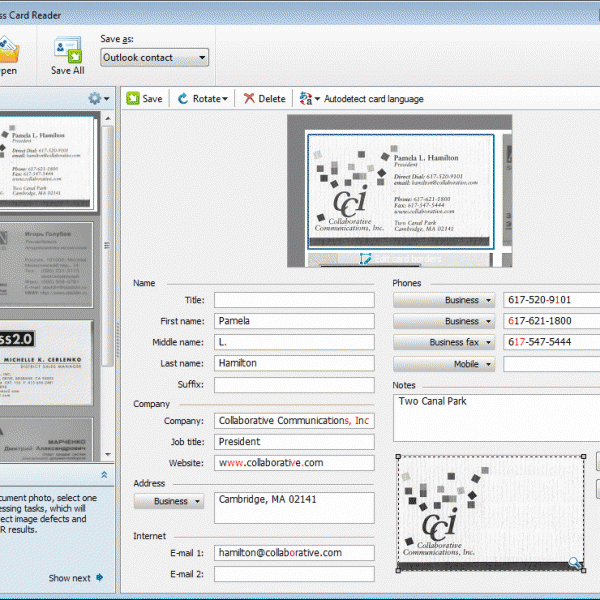This screenshot has height=600, width=600.
Task: Click the empty E-mail 2 field
Action: 294,574
